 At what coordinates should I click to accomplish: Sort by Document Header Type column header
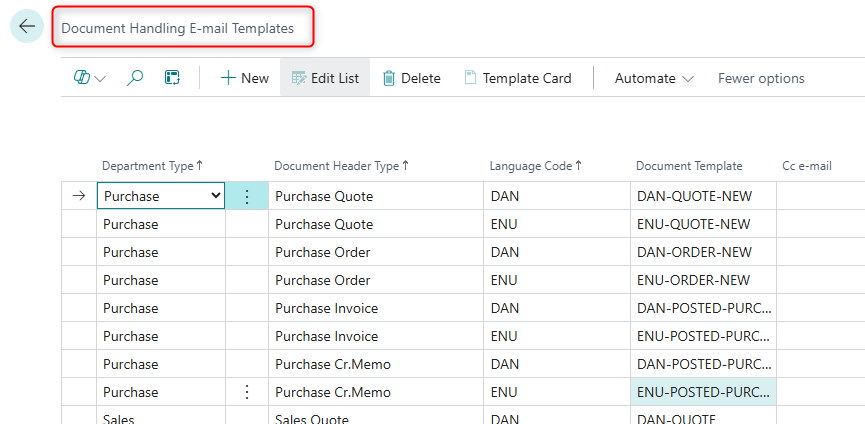tap(341, 166)
